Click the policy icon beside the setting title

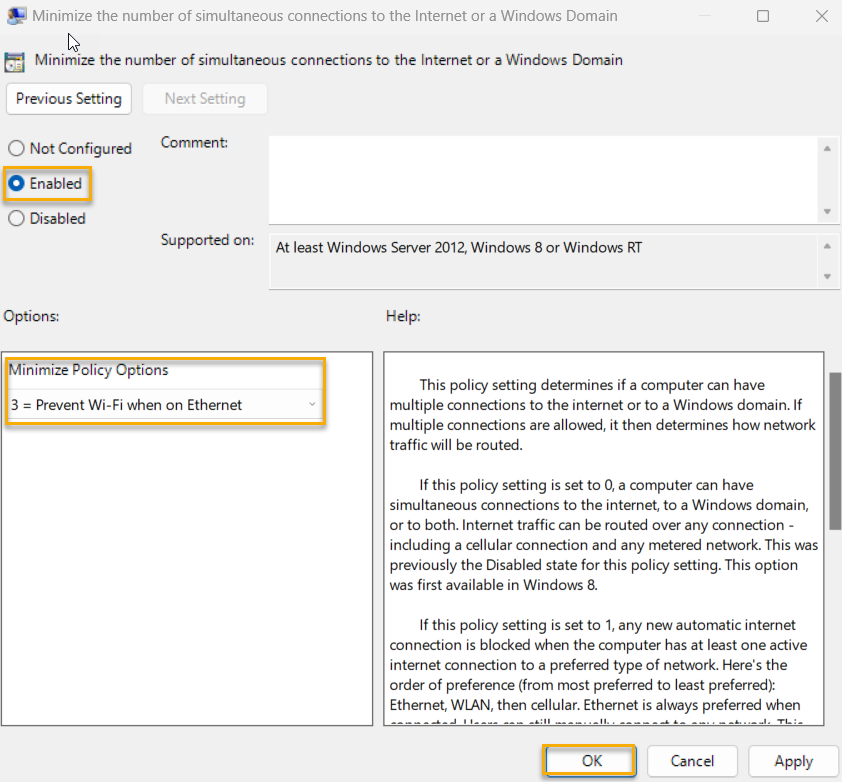point(15,61)
